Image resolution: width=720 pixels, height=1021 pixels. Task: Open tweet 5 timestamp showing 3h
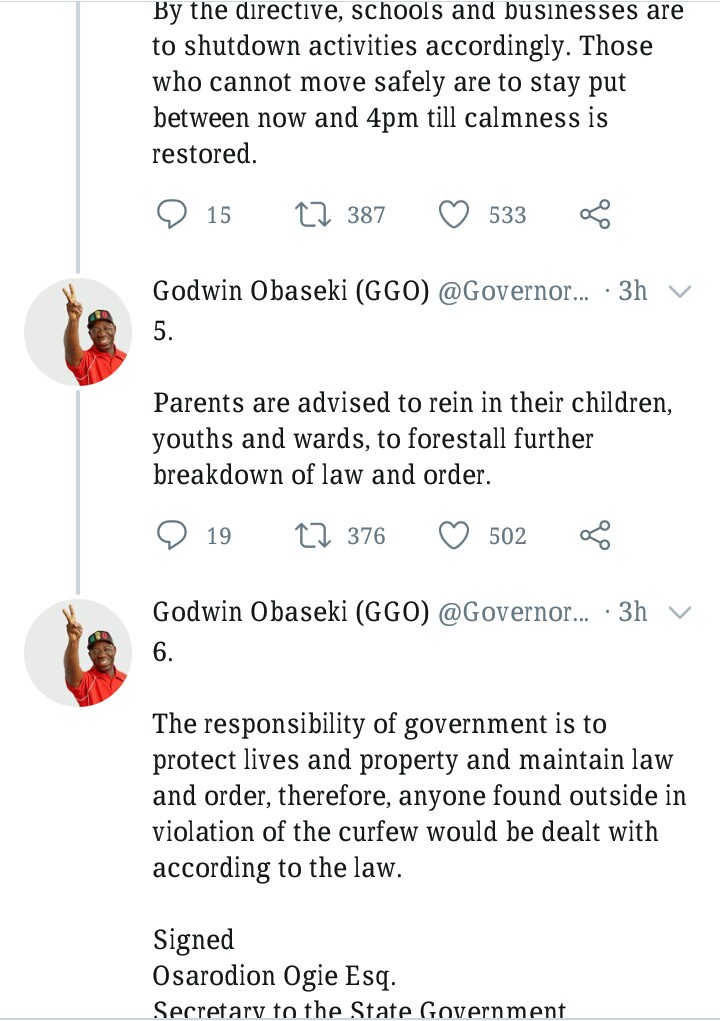[x=632, y=291]
